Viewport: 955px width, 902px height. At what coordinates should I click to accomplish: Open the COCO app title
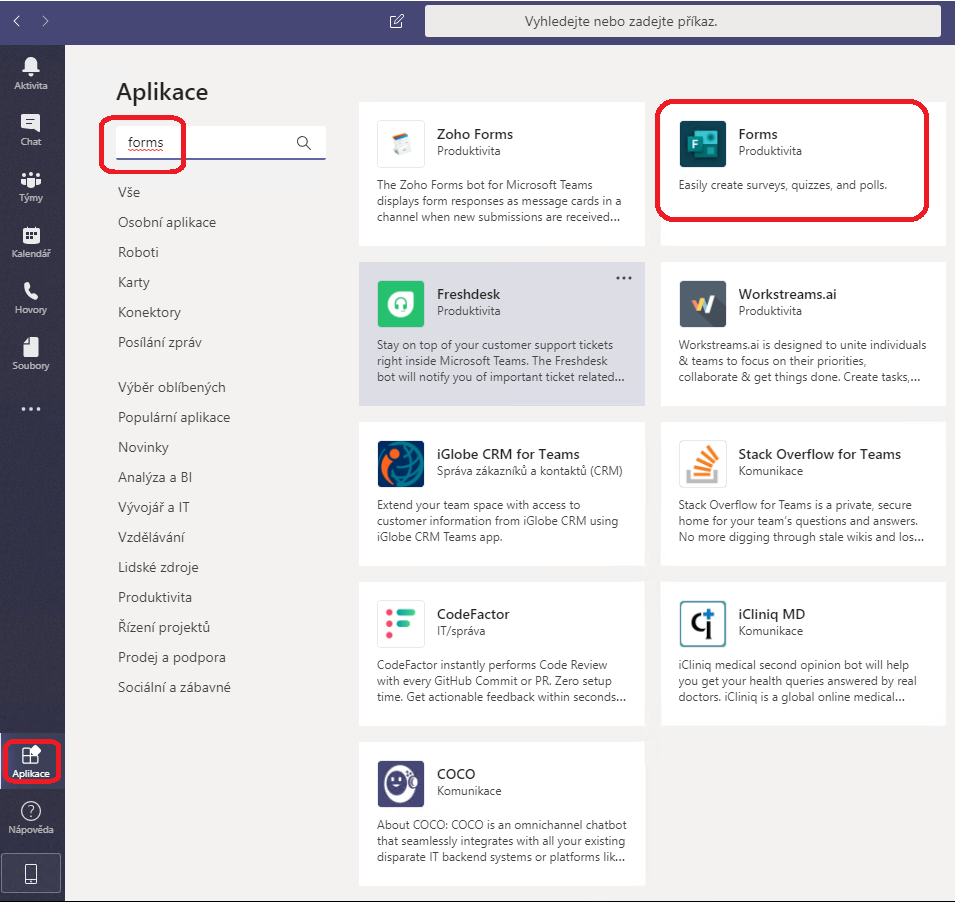[456, 774]
